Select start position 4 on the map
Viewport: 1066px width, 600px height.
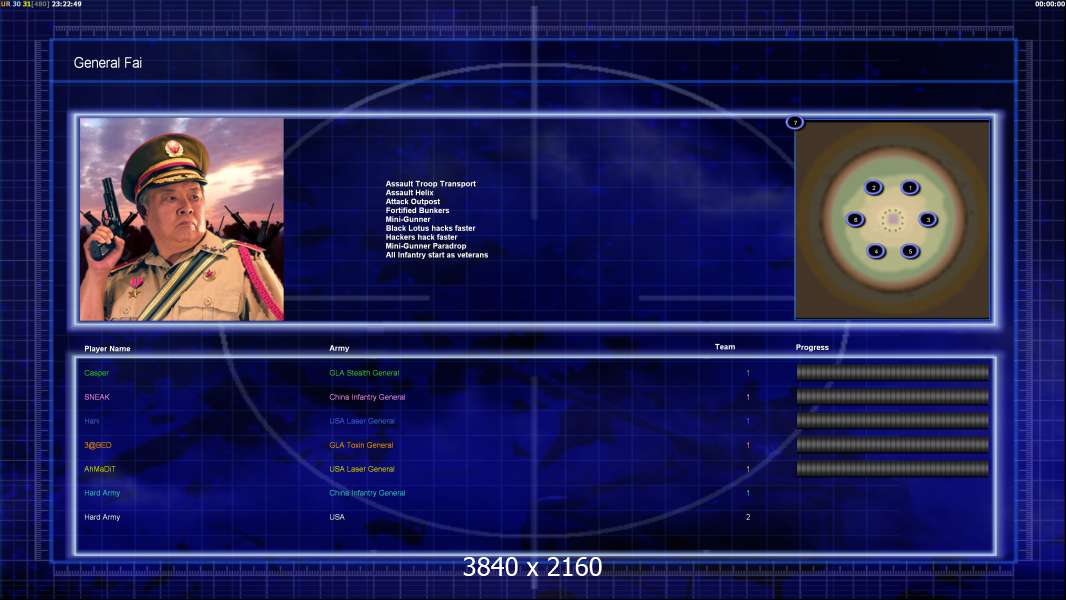pyautogui.click(x=876, y=251)
